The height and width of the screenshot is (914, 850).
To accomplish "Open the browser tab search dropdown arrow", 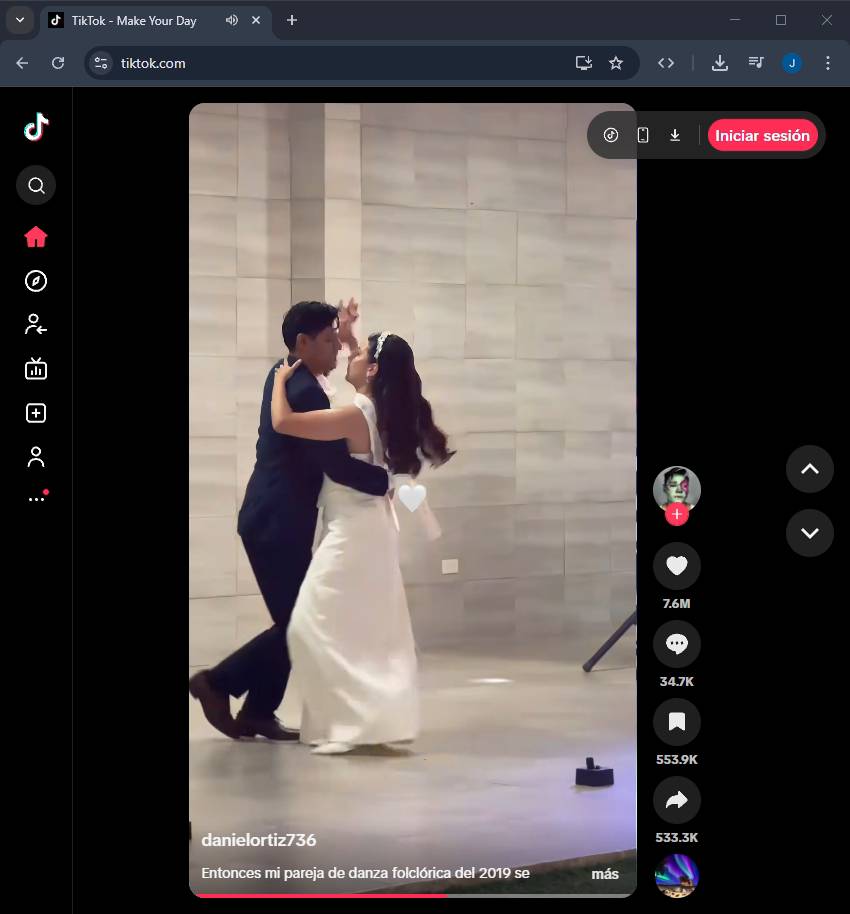I will (x=19, y=20).
